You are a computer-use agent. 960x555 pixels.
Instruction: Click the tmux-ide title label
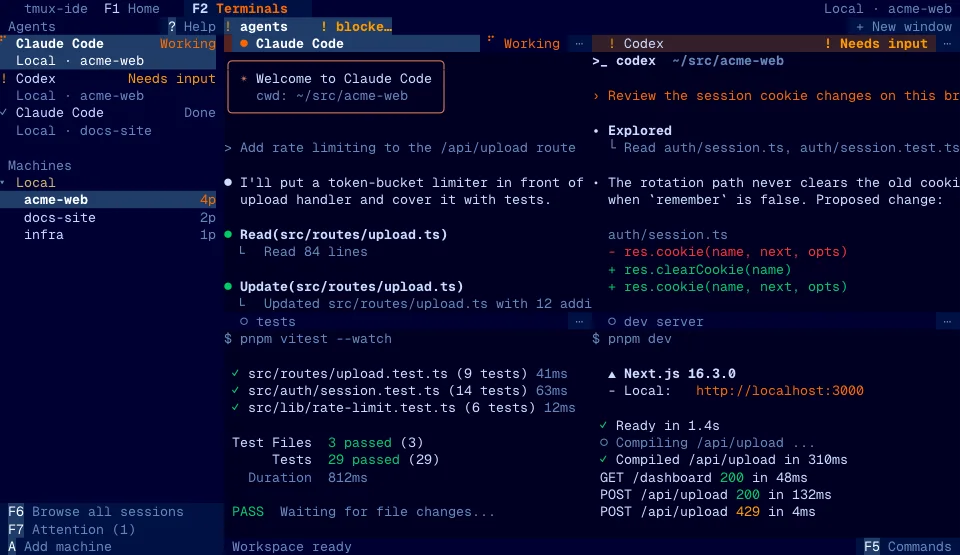point(56,9)
